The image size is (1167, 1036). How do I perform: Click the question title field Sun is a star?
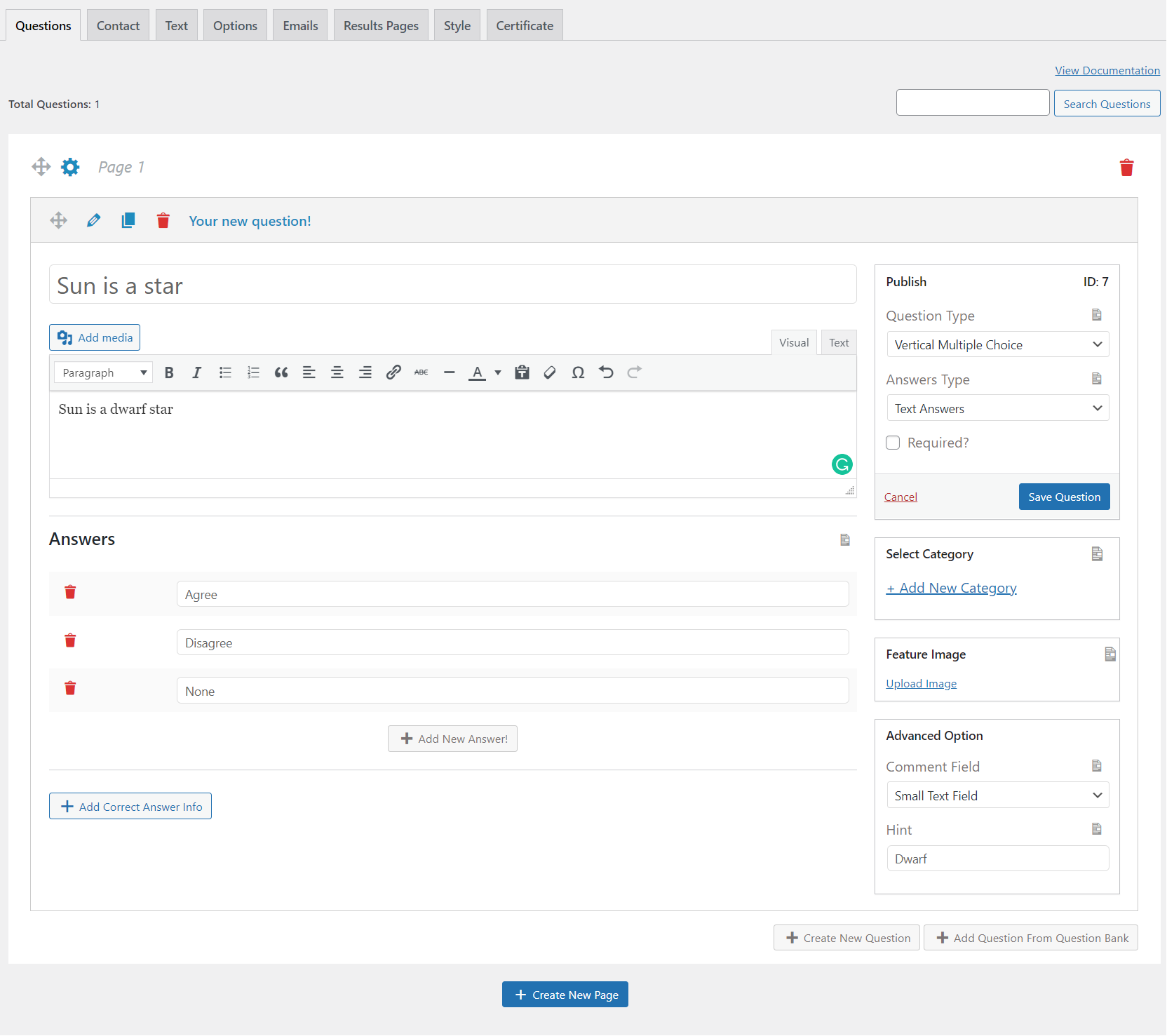(453, 285)
